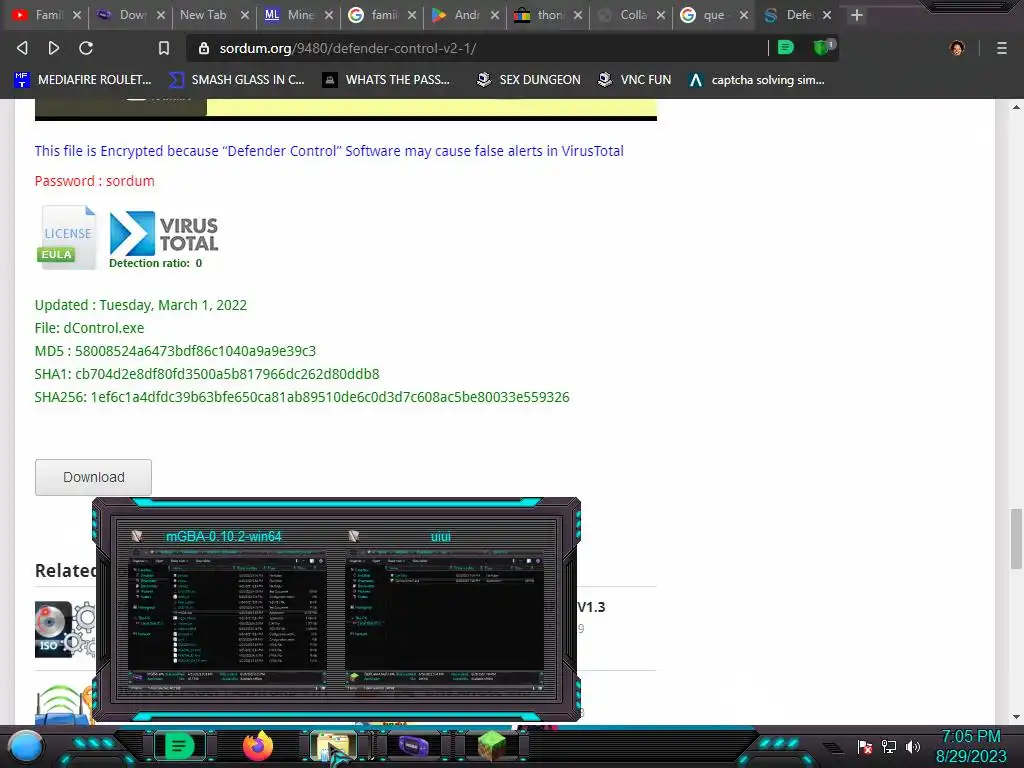Viewport: 1024px width, 768px height.
Task: Click the 'Password : sordum' text
Action: (x=95, y=181)
